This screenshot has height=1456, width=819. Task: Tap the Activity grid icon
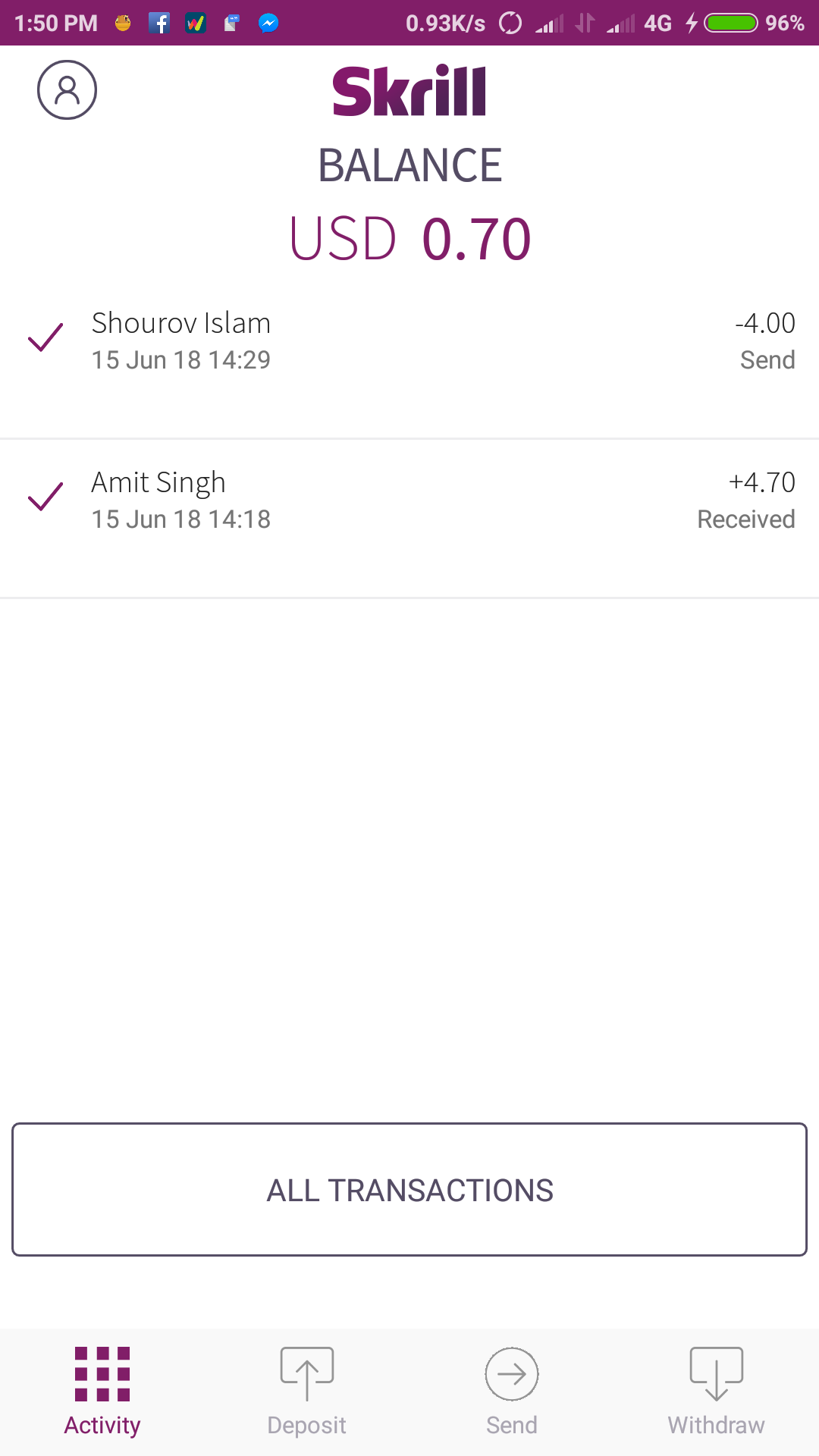click(102, 1373)
